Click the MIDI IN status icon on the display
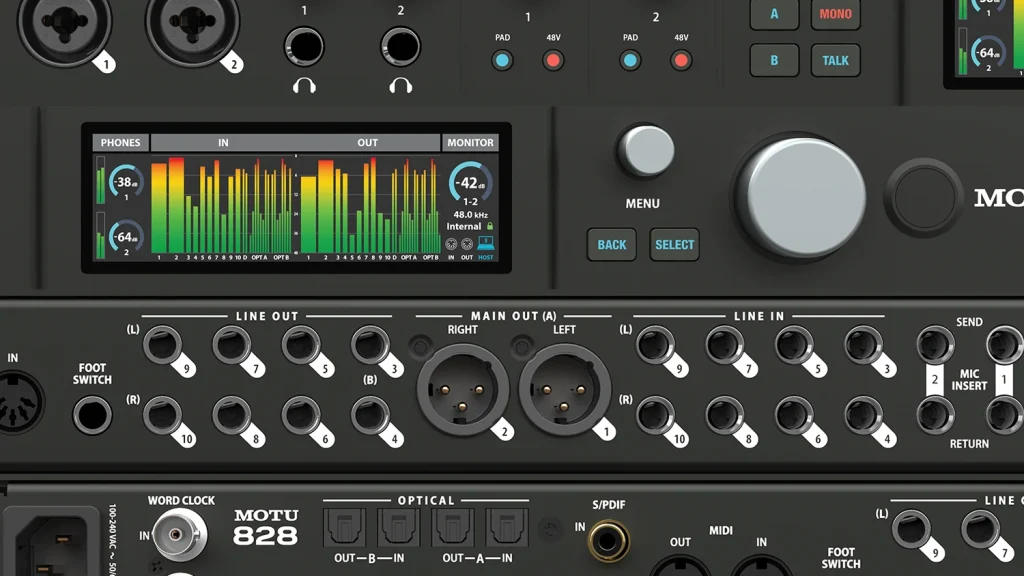 coord(451,244)
